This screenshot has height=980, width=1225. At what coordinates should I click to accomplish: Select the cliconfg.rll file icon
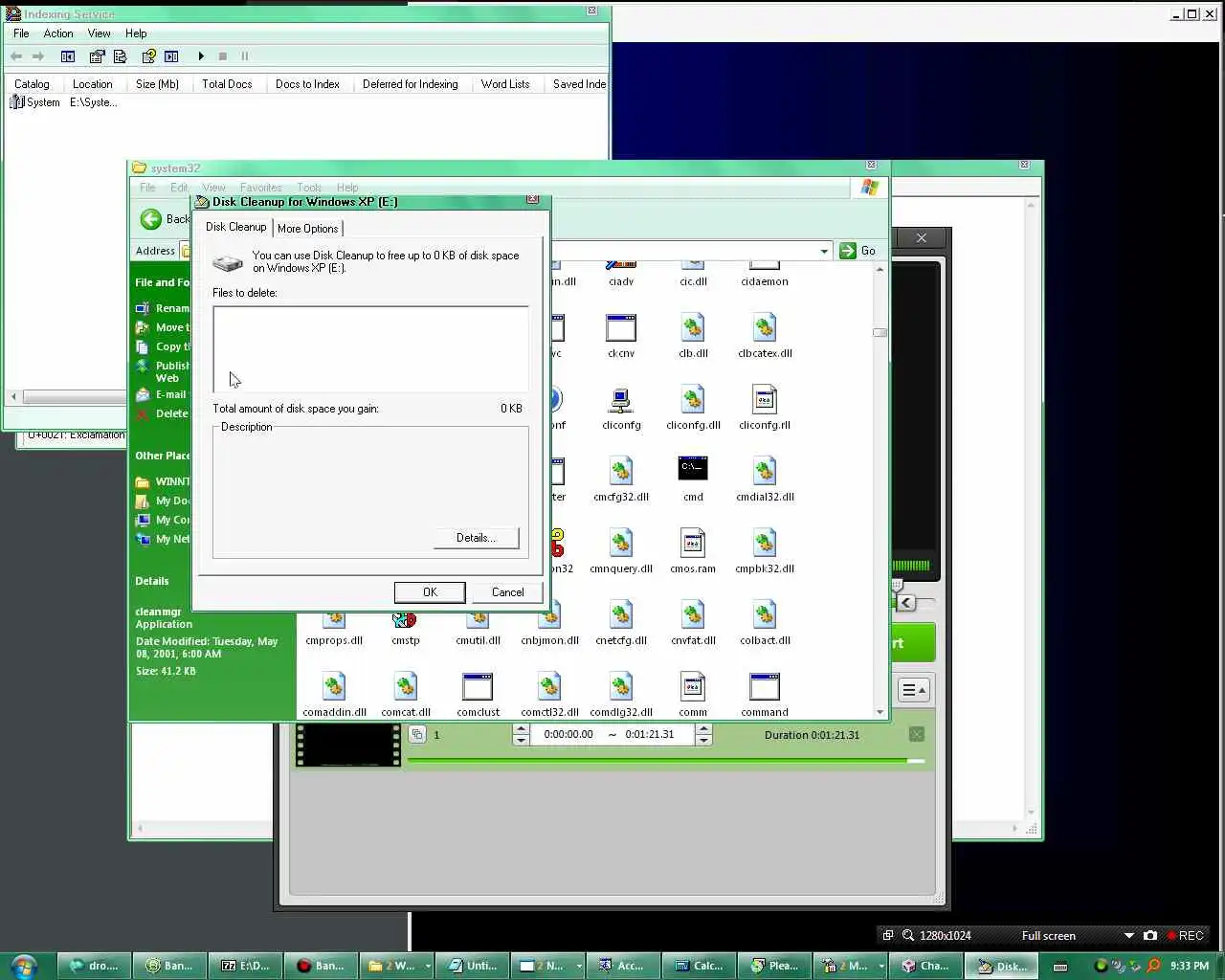point(765,400)
